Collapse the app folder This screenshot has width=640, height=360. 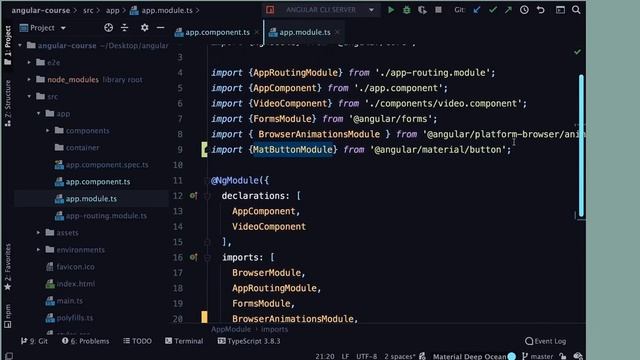38,113
